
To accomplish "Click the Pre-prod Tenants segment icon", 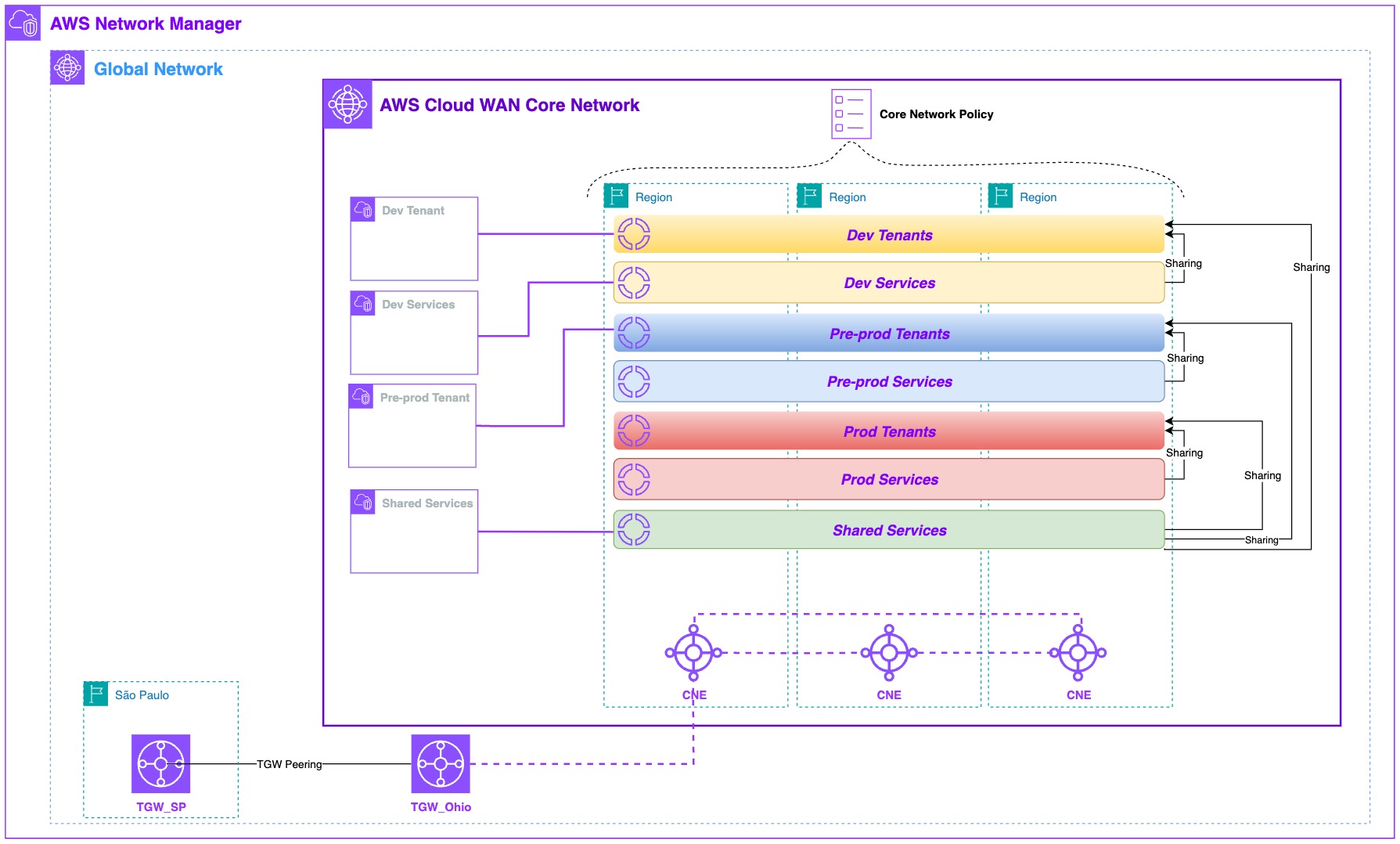I will (634, 332).
